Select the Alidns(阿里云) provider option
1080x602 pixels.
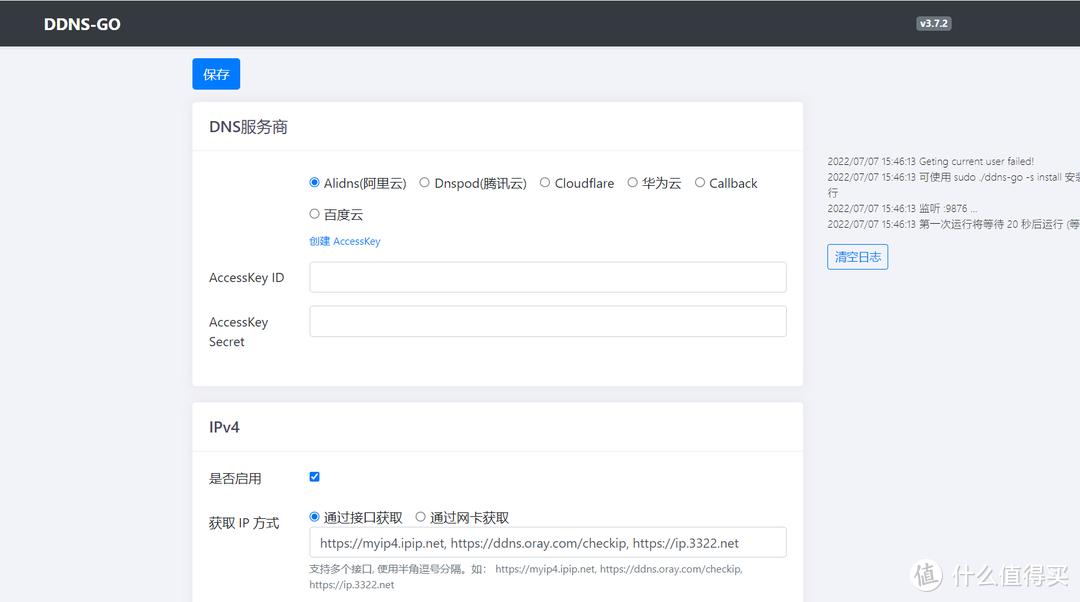tap(315, 183)
